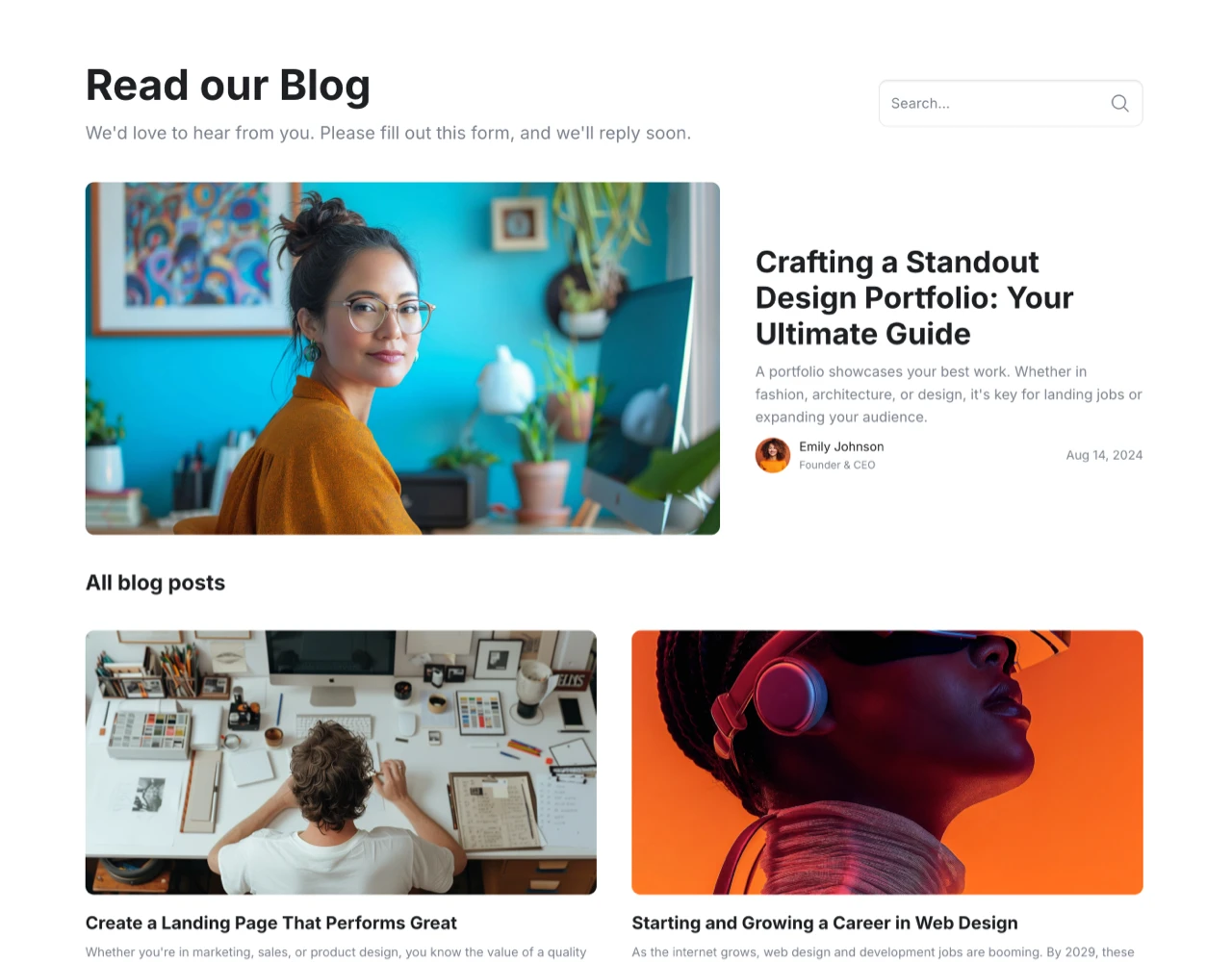Open the Crafting a Standout Design Portfolio article
Screen dimensions: 1232x962
point(913,297)
